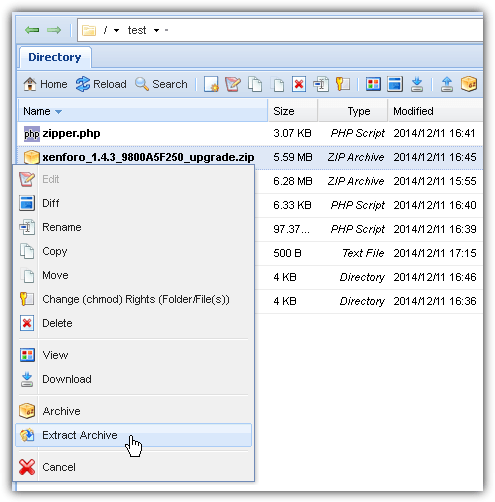Click the red X delete toolbar icon

[299, 84]
